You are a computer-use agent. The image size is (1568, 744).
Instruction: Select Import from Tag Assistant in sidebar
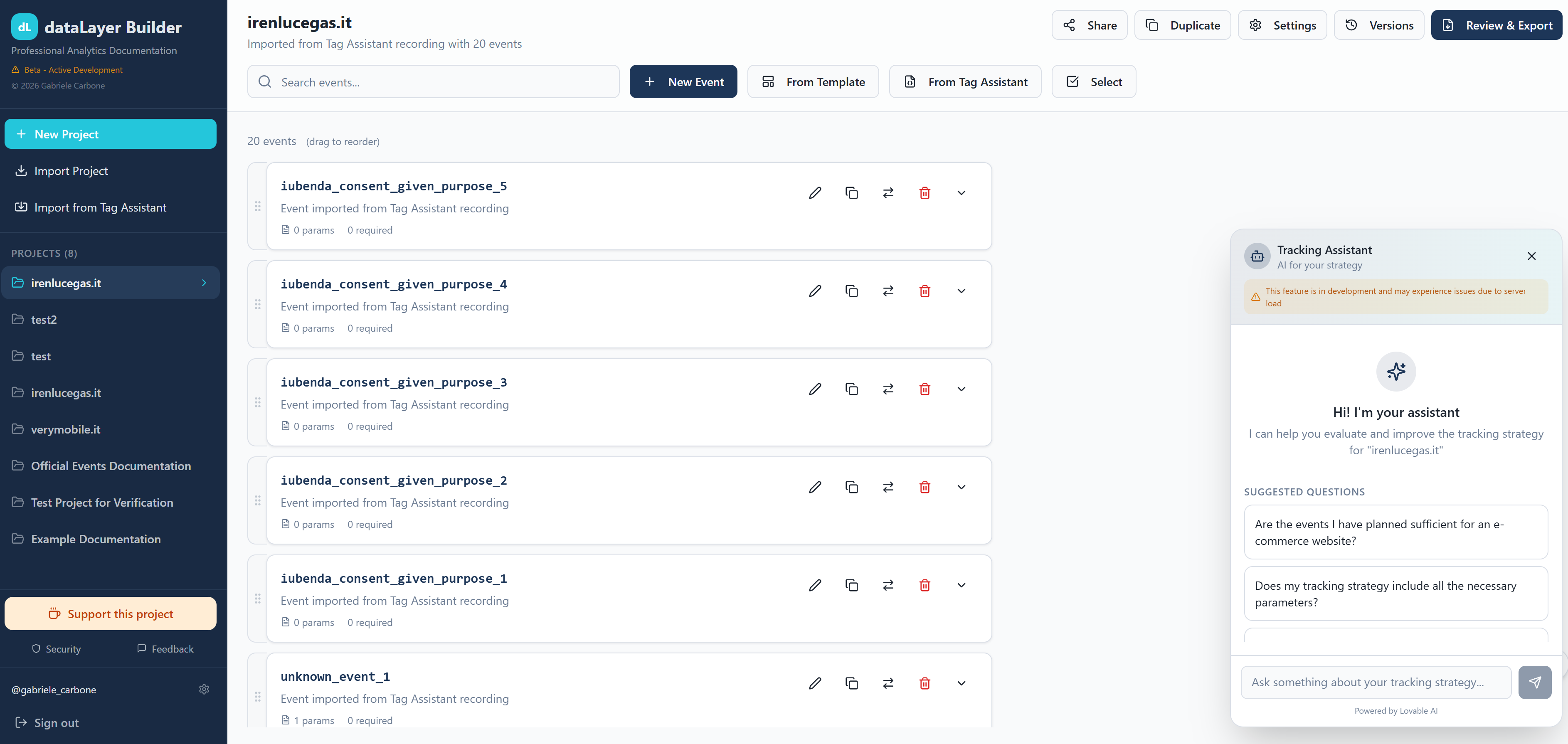point(100,208)
